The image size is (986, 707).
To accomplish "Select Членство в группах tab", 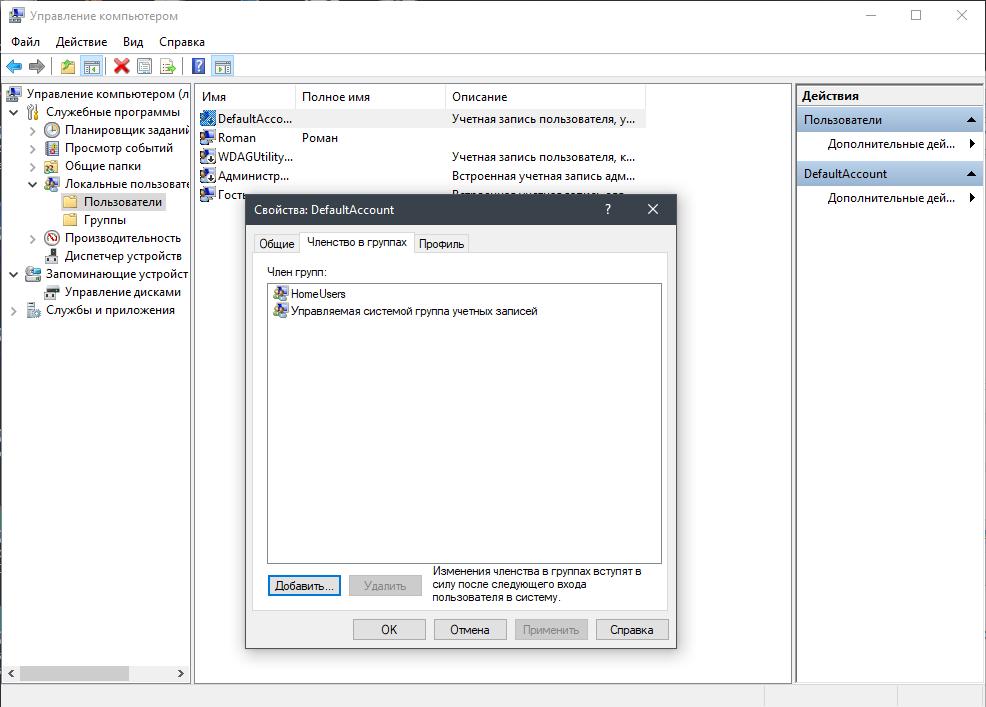I will (357, 242).
